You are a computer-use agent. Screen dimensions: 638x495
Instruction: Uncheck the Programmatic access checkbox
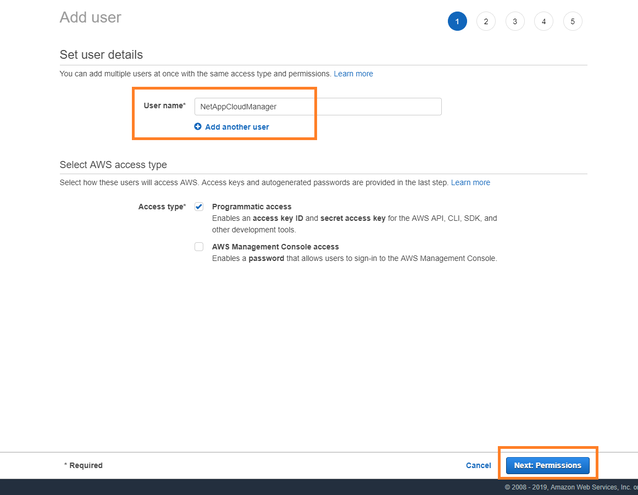point(199,206)
